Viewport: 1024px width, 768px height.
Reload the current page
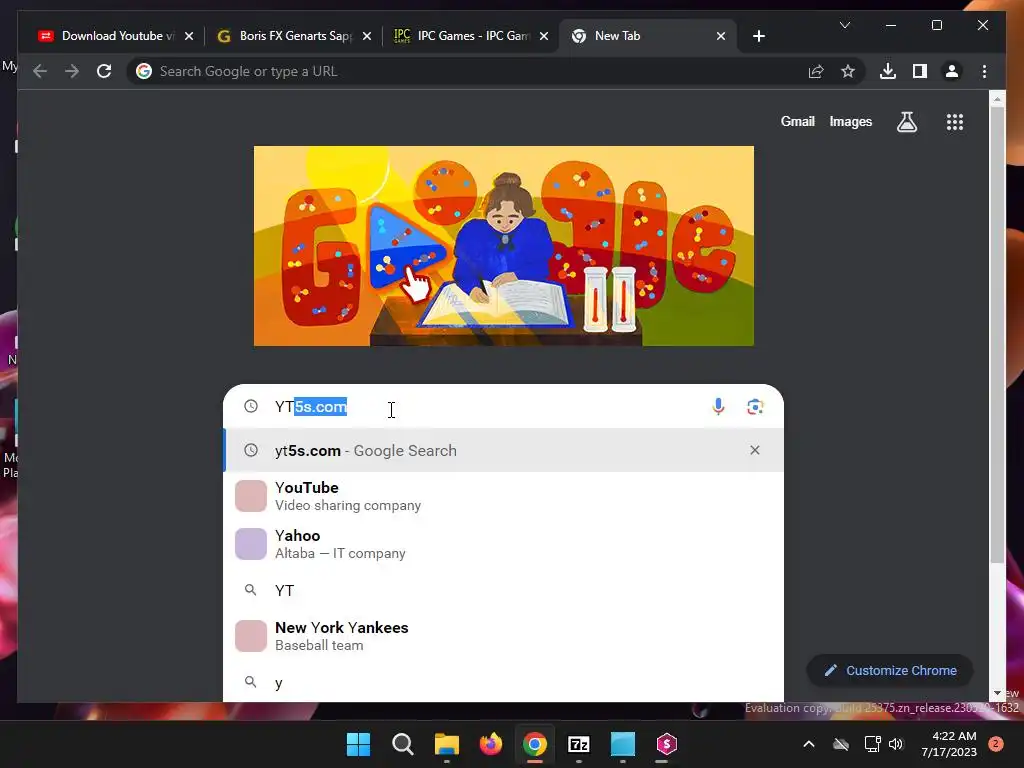[104, 71]
